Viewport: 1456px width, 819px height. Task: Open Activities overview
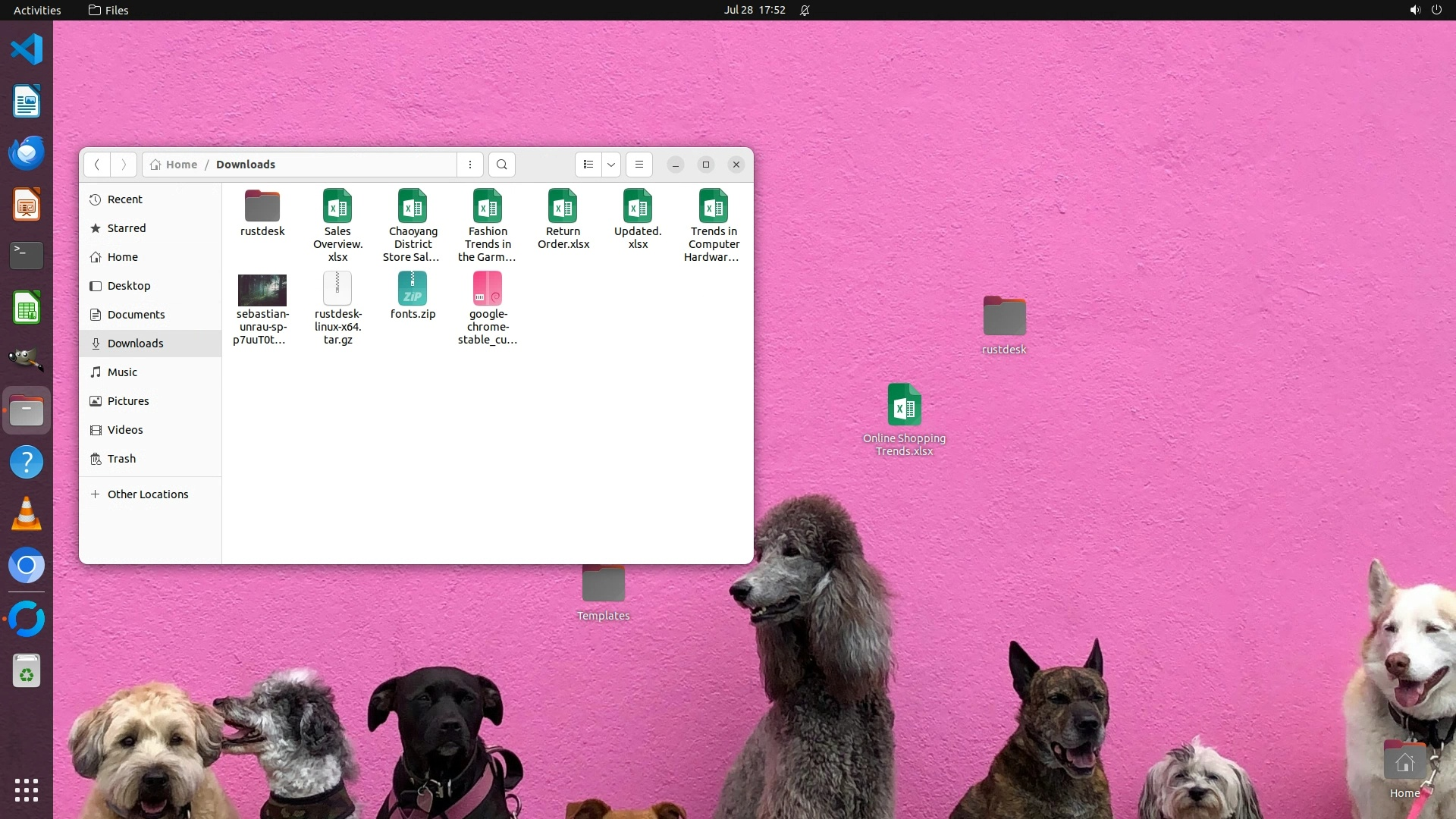click(37, 10)
